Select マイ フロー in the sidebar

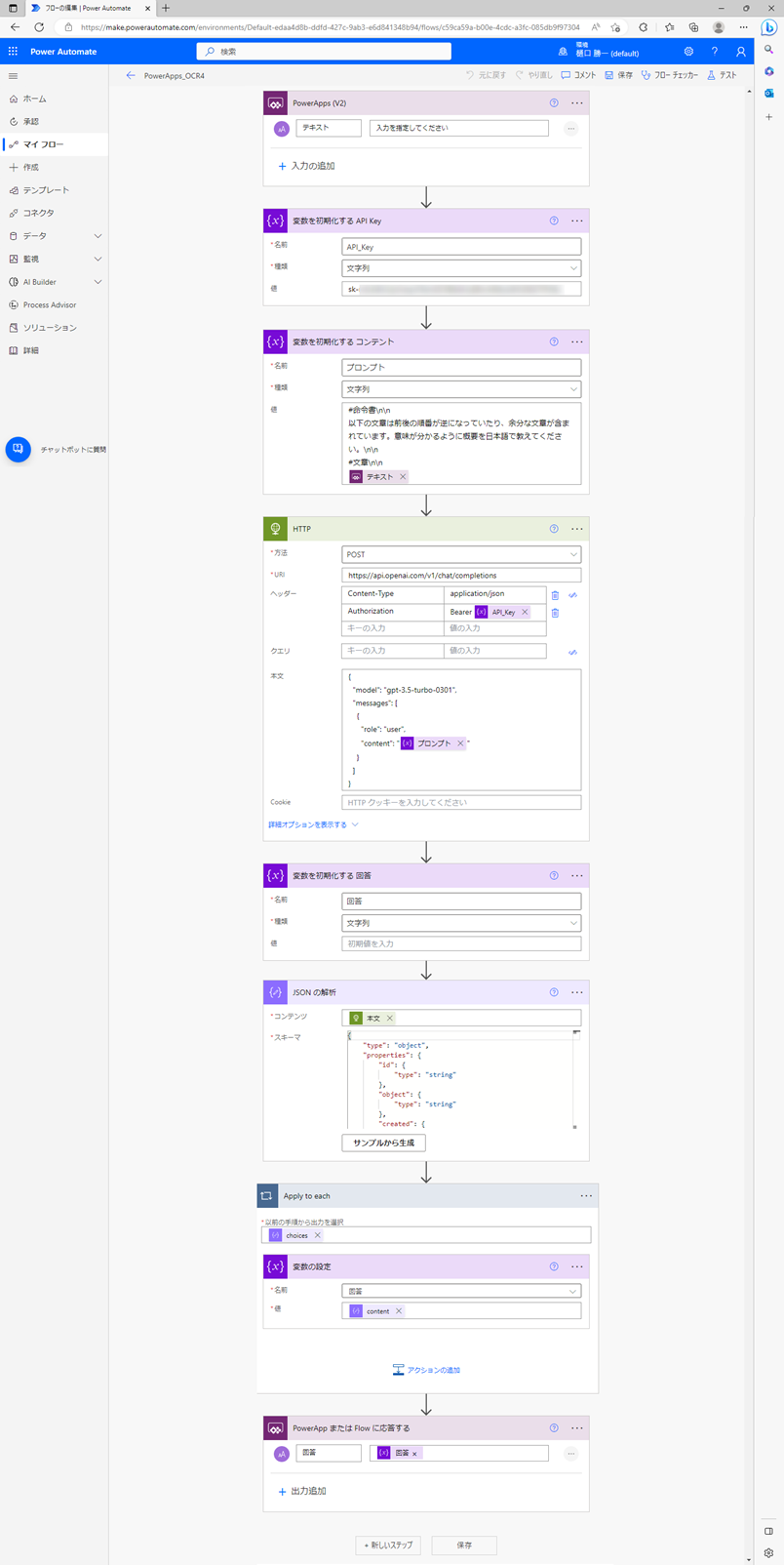(55, 144)
